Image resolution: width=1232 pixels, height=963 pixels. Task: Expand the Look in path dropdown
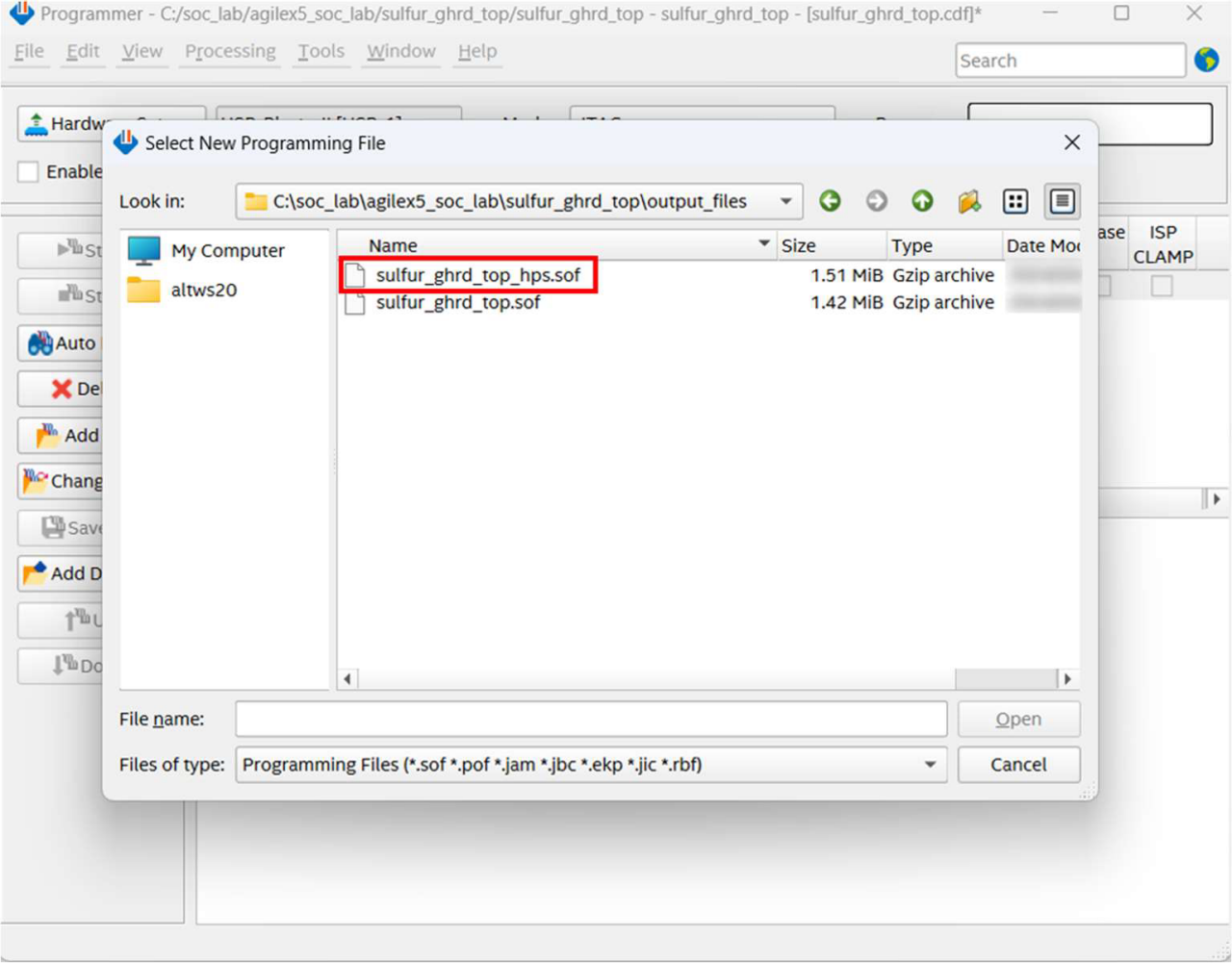click(785, 201)
